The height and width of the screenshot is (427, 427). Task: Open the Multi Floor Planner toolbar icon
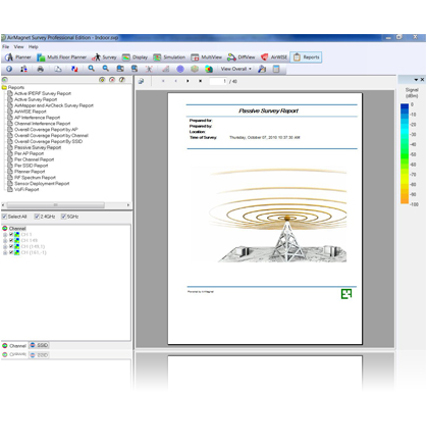point(41,57)
